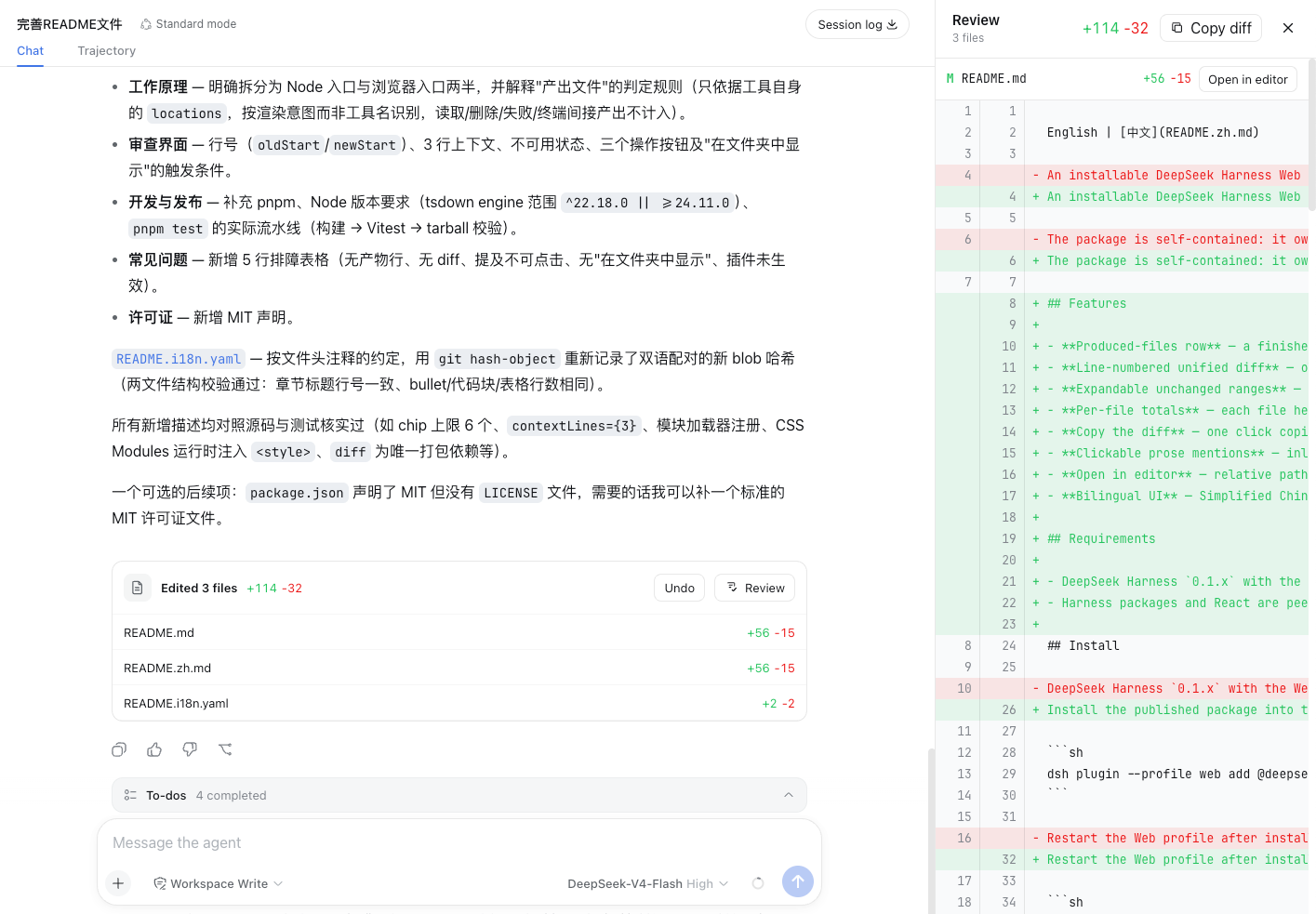Click the '## Install' diff line
The height and width of the screenshot is (914, 1316).
[x=1122, y=646]
